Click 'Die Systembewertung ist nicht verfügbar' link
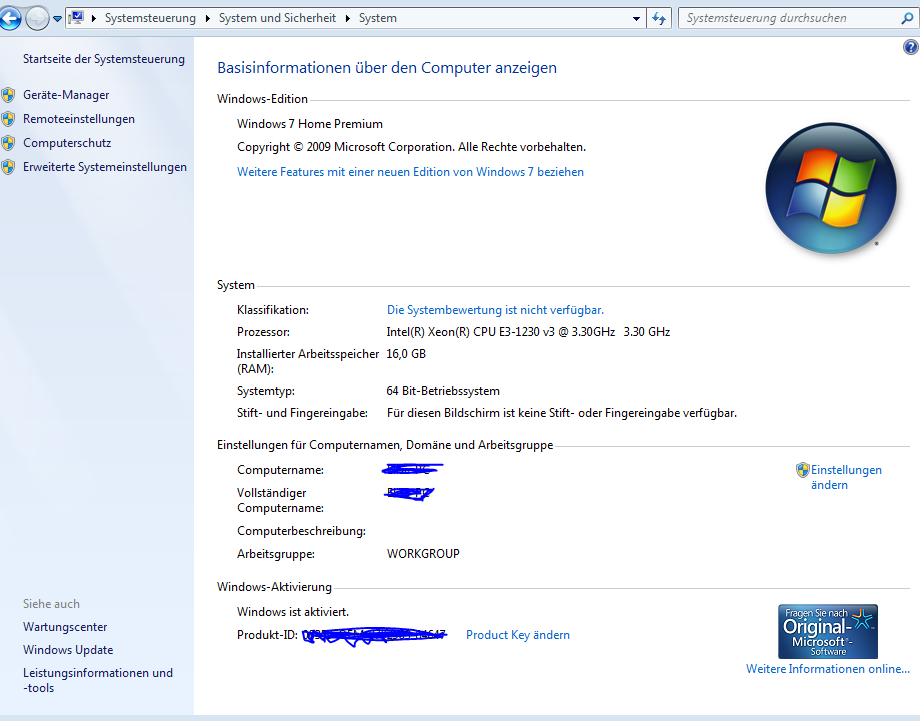 [x=495, y=310]
